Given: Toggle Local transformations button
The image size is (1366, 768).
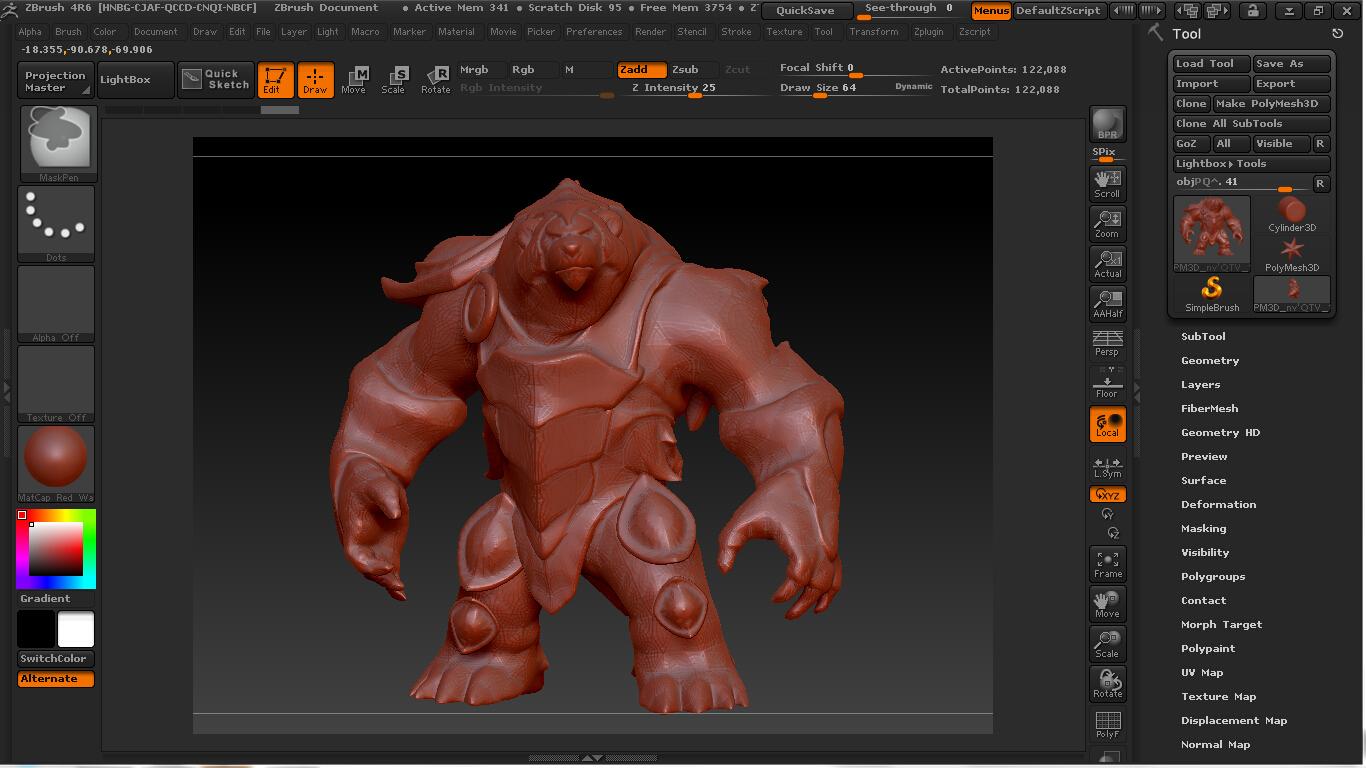Looking at the screenshot, I should (x=1107, y=424).
